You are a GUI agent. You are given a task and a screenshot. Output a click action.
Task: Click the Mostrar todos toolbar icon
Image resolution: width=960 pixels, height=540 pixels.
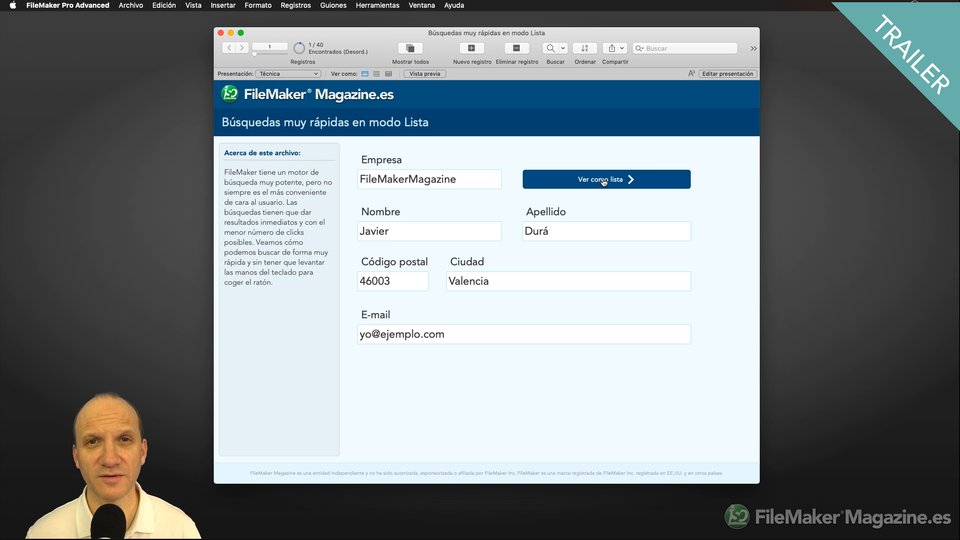coord(410,48)
